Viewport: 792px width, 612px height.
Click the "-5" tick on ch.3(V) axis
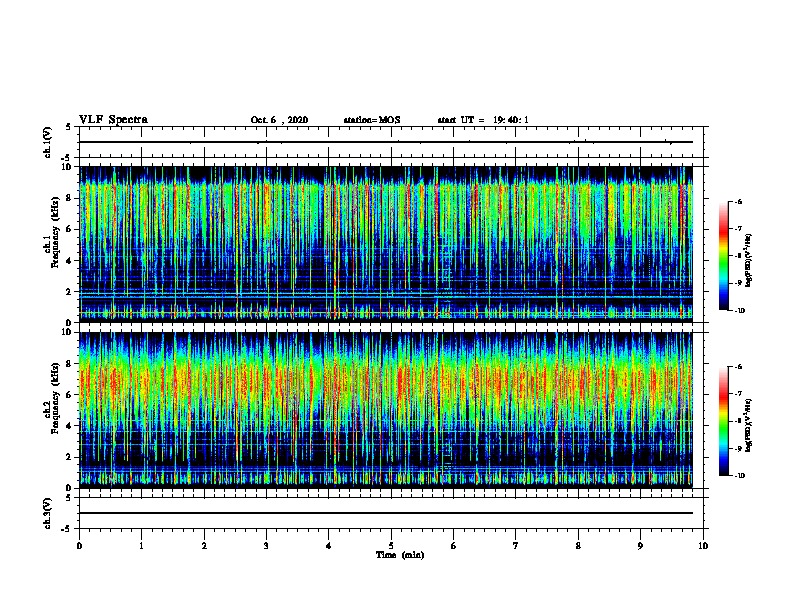pyautogui.click(x=68, y=529)
